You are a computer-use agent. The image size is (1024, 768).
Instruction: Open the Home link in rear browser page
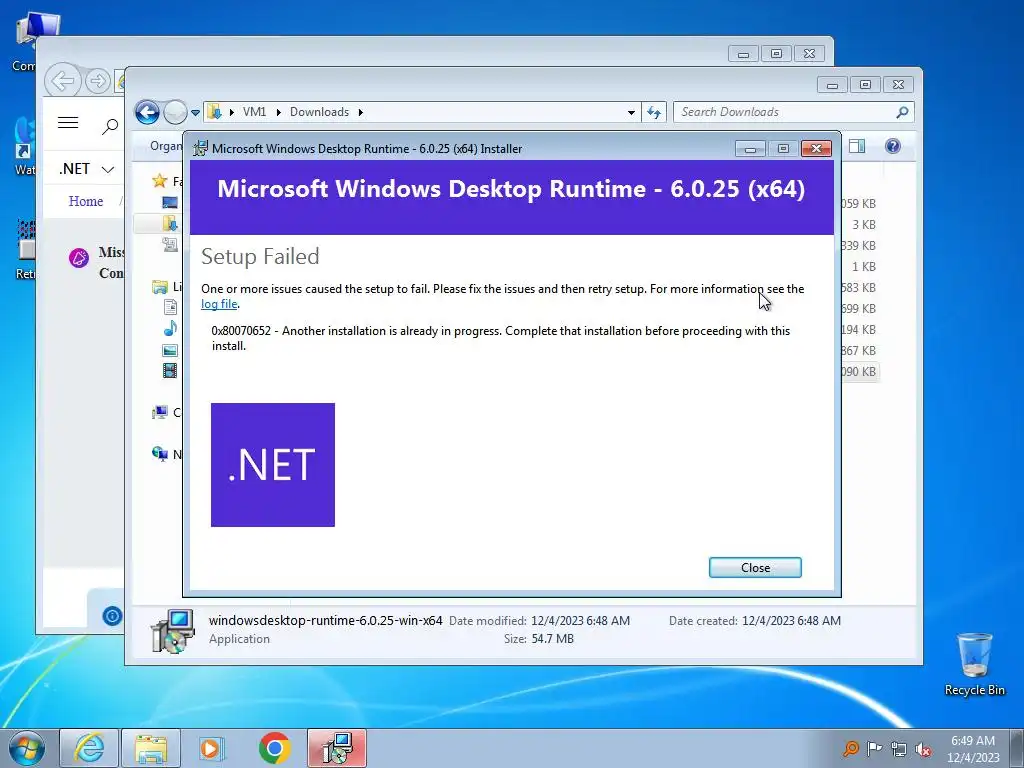coord(86,201)
